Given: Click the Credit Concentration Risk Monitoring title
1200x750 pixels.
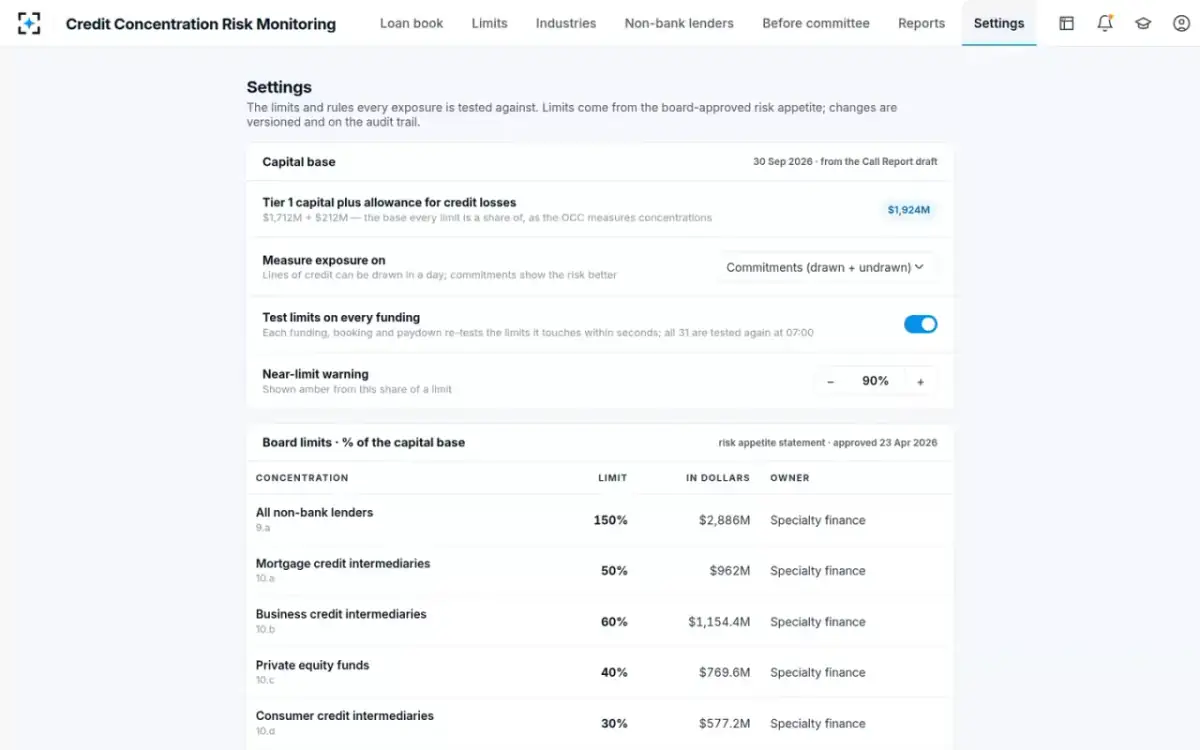Looking at the screenshot, I should [x=201, y=24].
